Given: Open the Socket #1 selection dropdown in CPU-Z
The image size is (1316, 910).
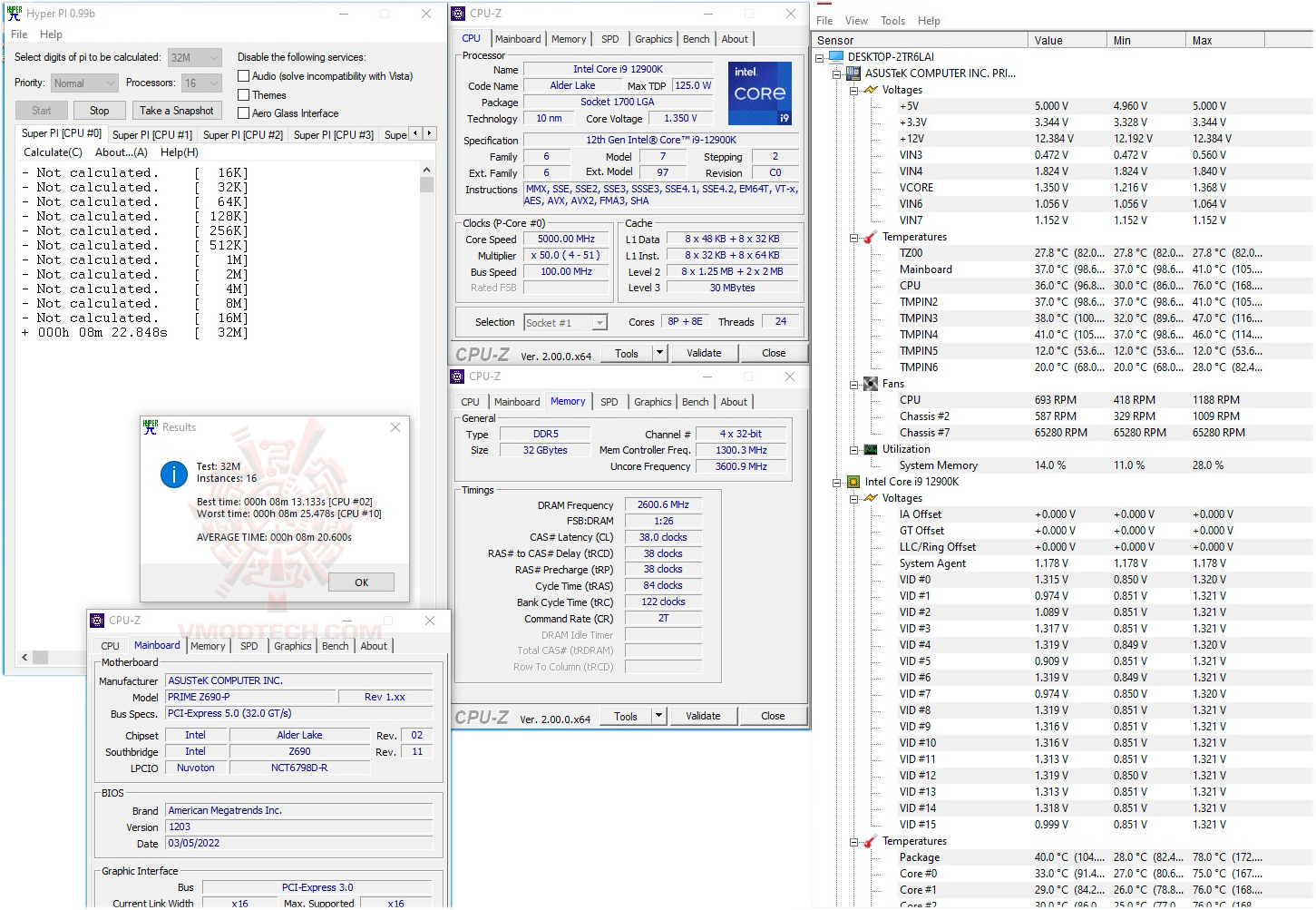Looking at the screenshot, I should pyautogui.click(x=599, y=322).
